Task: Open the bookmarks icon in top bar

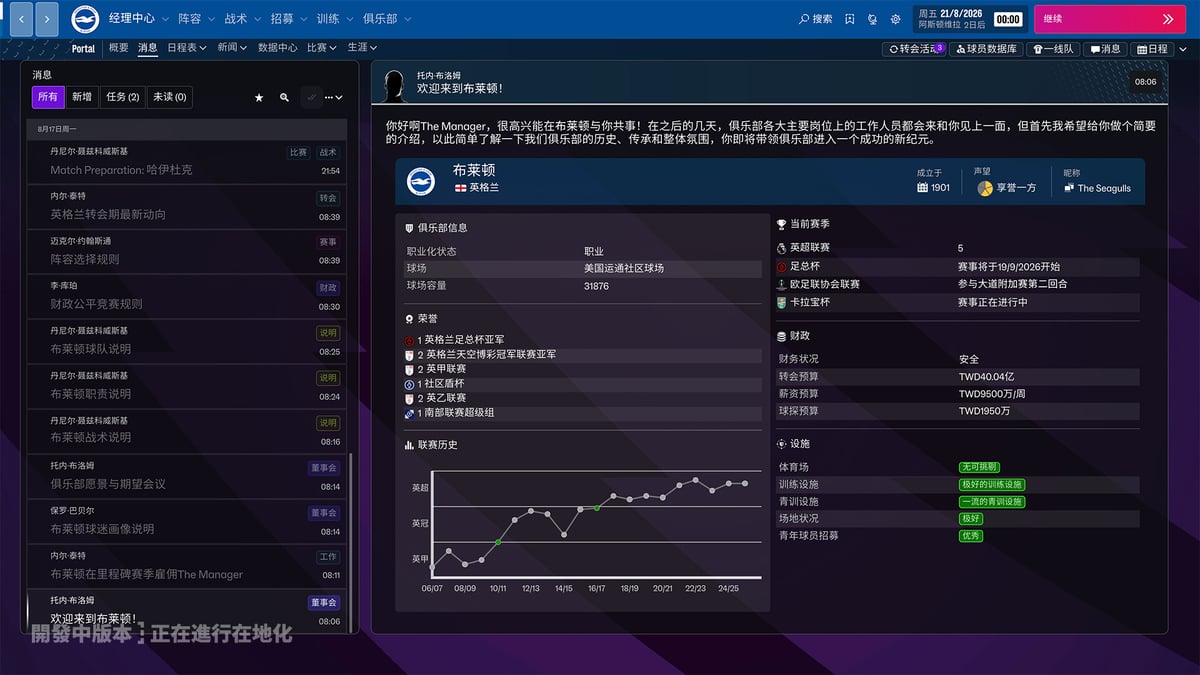Action: [849, 19]
